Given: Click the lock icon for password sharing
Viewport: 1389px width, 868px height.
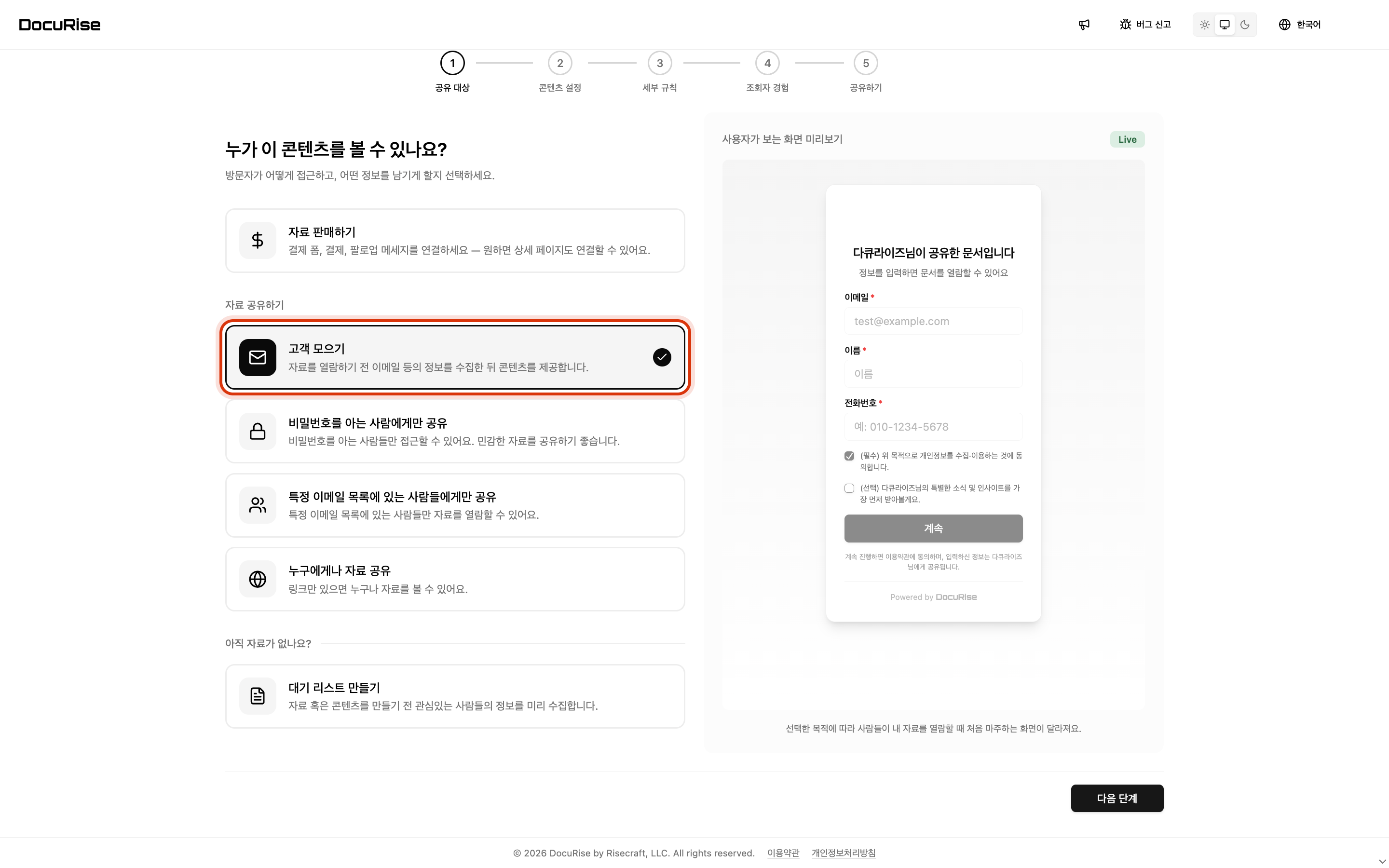Looking at the screenshot, I should [258, 431].
